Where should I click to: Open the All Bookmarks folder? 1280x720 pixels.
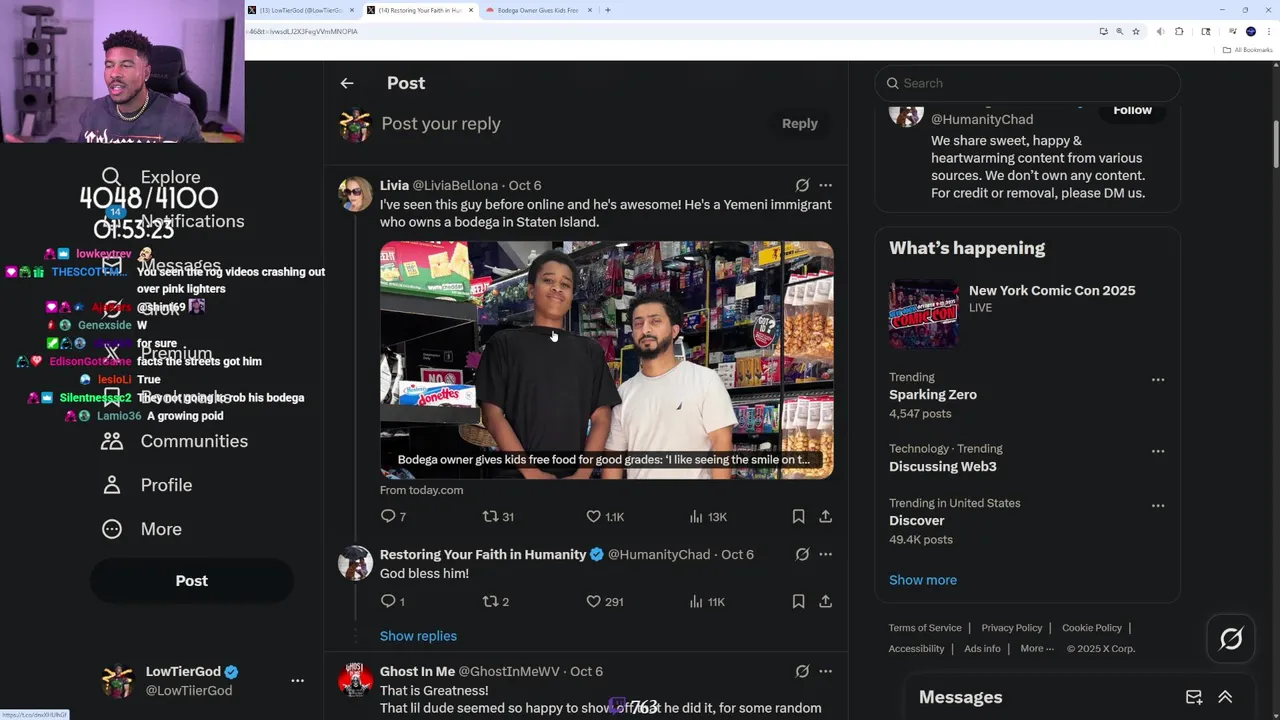(1247, 50)
